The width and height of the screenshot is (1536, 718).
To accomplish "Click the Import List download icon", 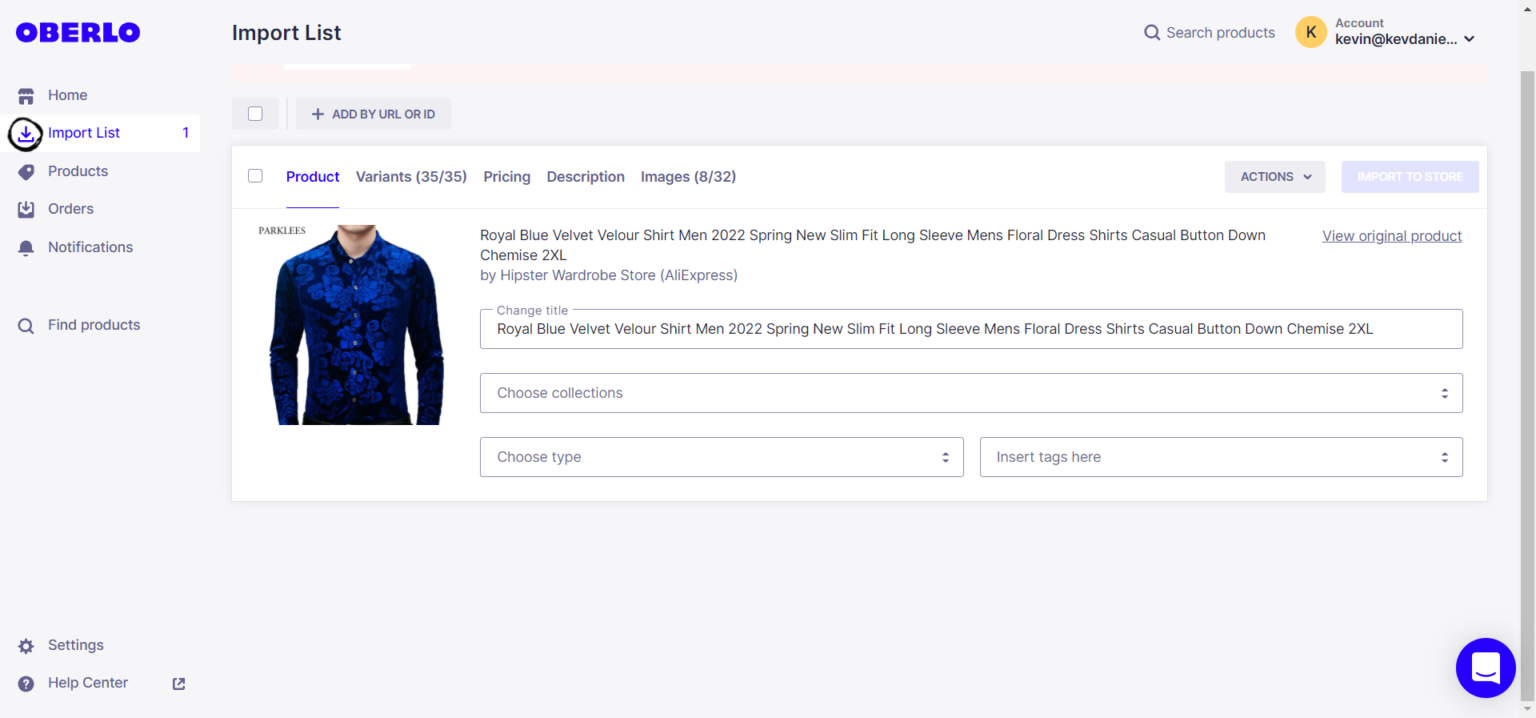I will 26,133.
